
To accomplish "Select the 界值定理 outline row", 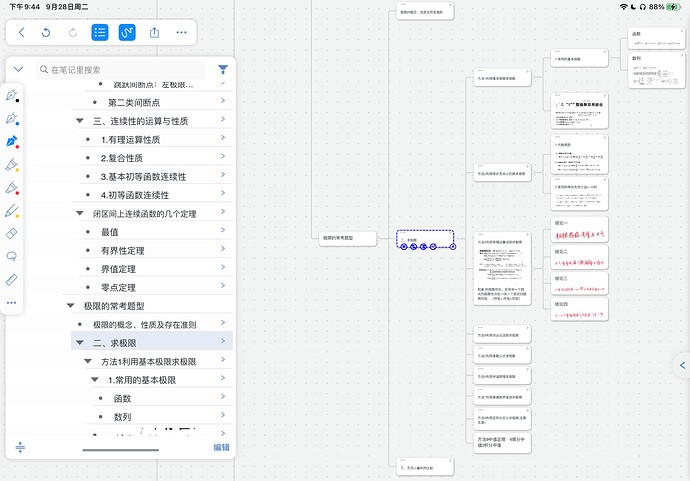I will 156,269.
